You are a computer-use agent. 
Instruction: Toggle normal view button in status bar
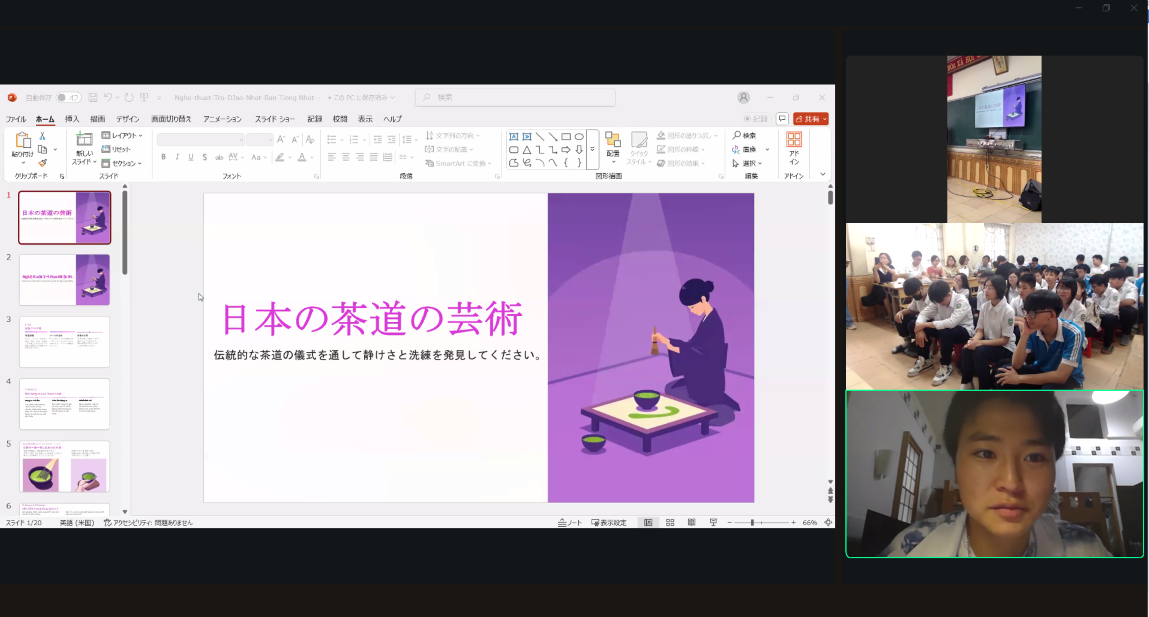coord(648,523)
